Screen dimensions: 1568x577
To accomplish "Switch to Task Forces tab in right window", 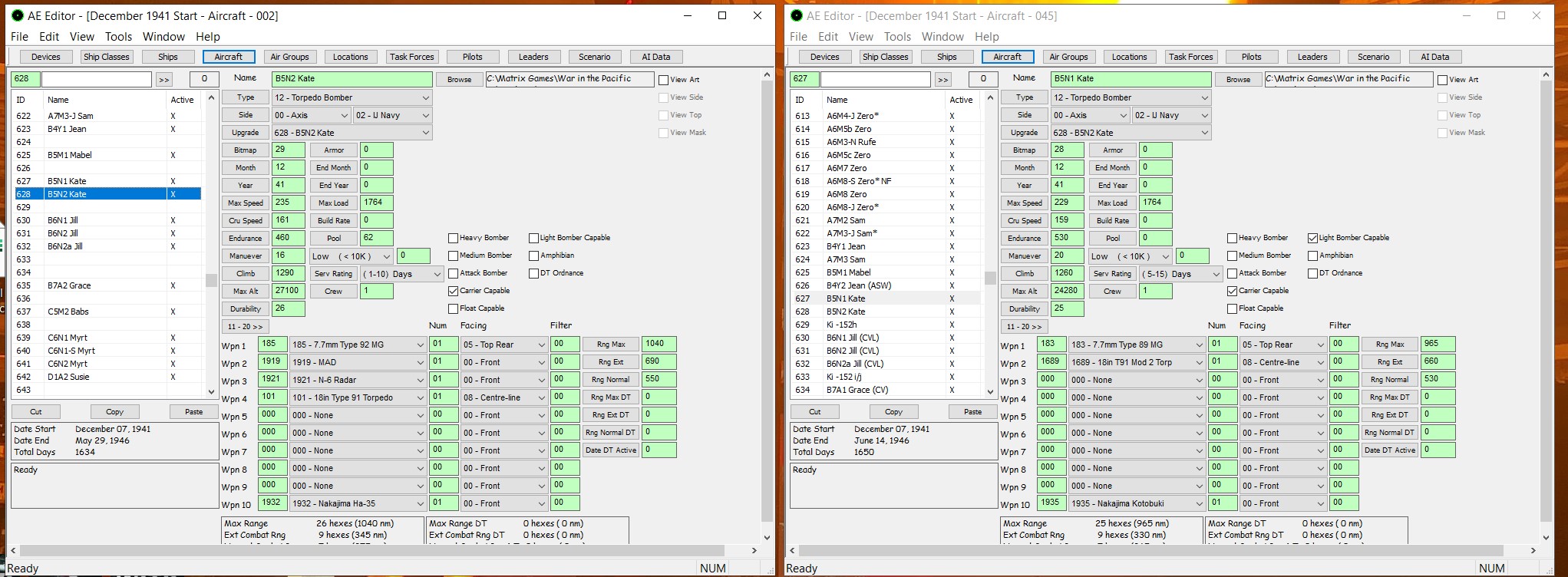I will [x=1191, y=57].
